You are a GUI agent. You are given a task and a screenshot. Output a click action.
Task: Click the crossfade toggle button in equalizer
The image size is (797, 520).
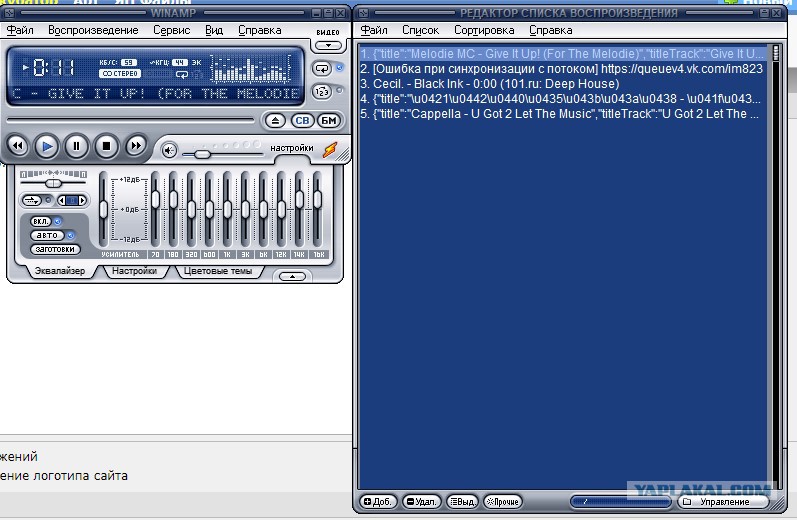click(x=32, y=200)
